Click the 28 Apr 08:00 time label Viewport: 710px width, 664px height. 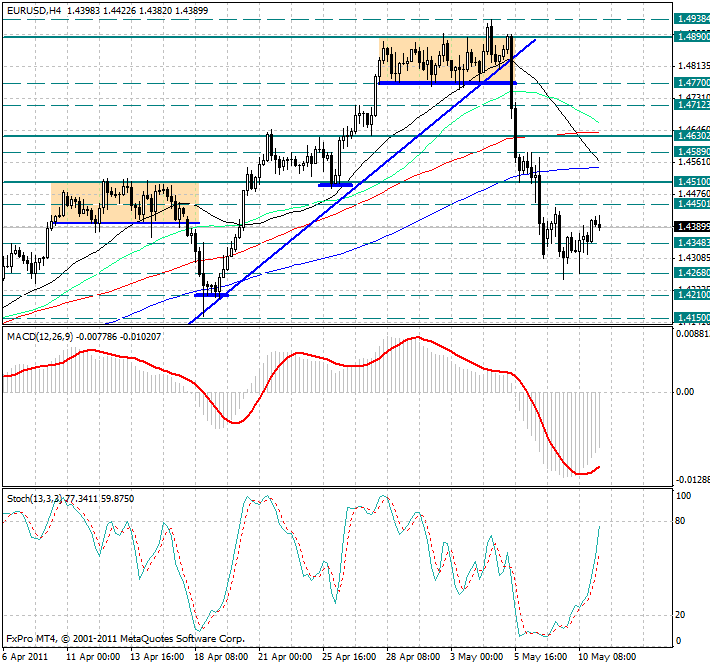(413, 656)
